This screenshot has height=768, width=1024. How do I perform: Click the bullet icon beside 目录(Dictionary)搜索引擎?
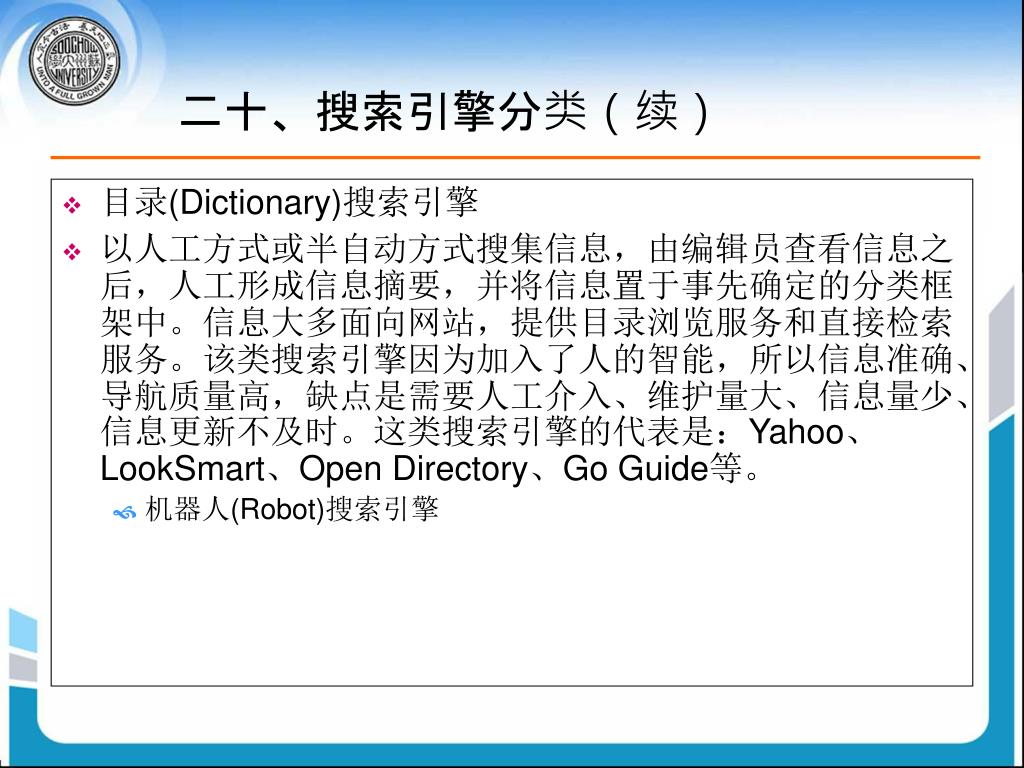click(72, 206)
